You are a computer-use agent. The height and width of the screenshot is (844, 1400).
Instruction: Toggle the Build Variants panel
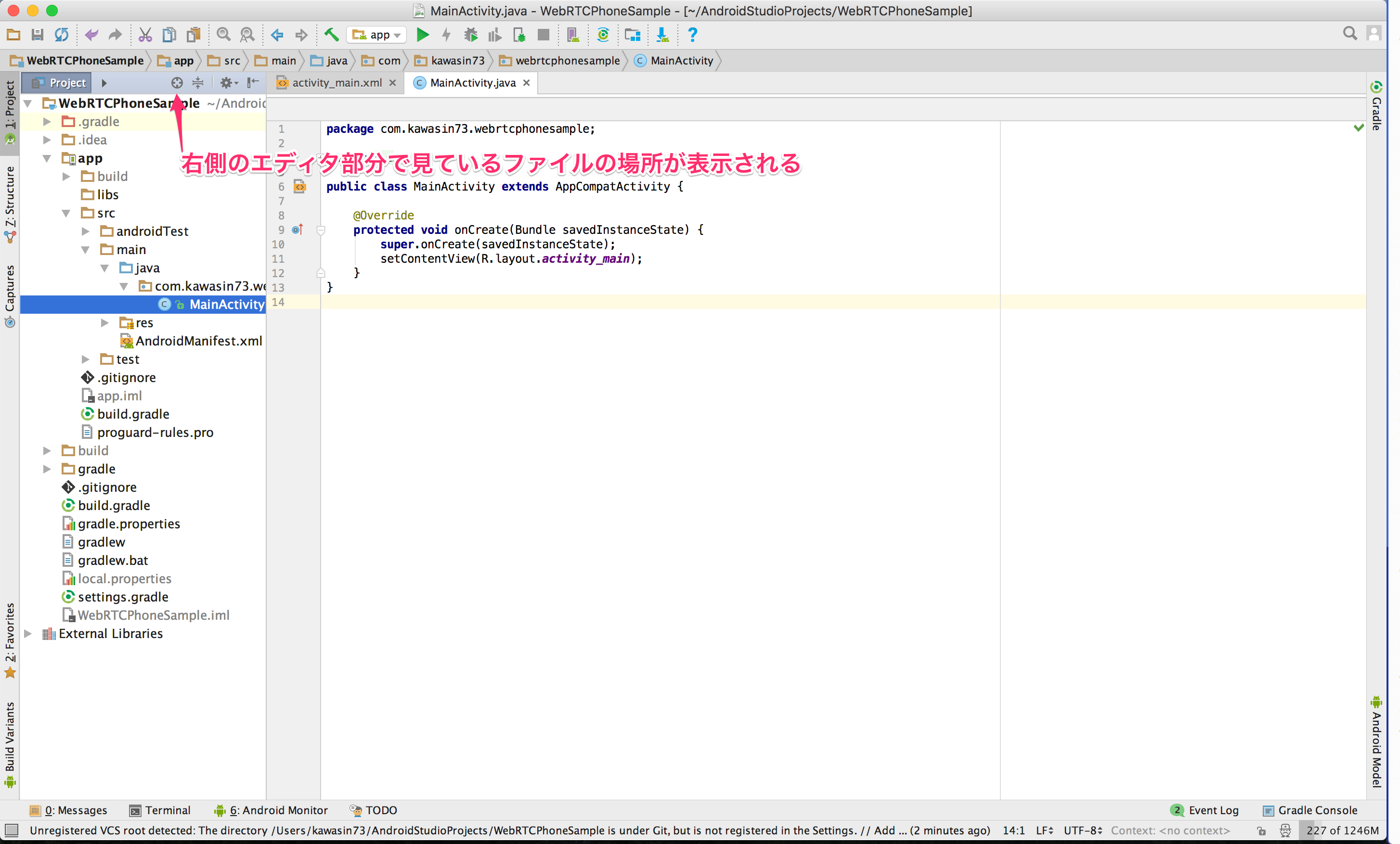point(10,744)
